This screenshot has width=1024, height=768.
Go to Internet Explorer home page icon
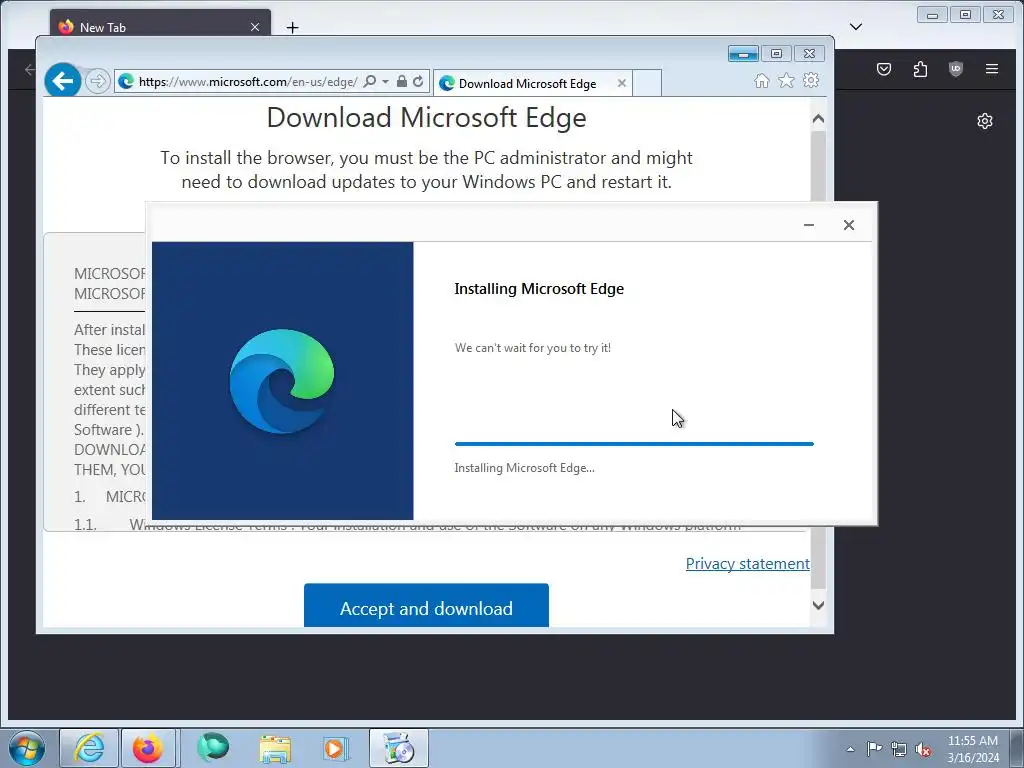pyautogui.click(x=761, y=80)
